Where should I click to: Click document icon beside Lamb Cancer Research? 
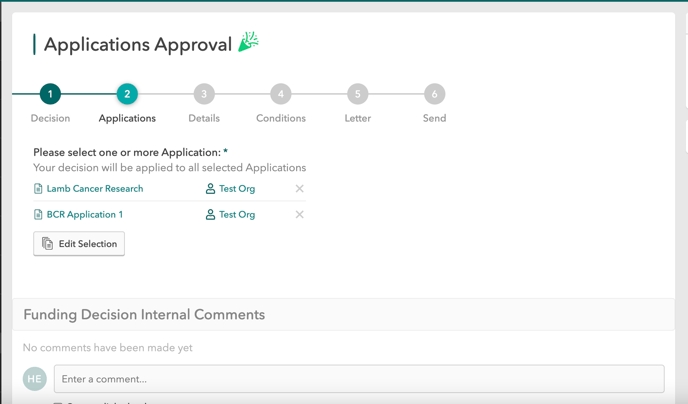[38, 189]
